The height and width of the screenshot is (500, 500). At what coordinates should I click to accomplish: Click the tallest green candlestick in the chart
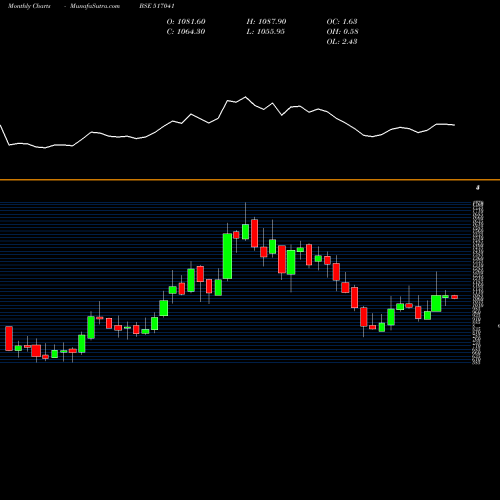coord(227,256)
